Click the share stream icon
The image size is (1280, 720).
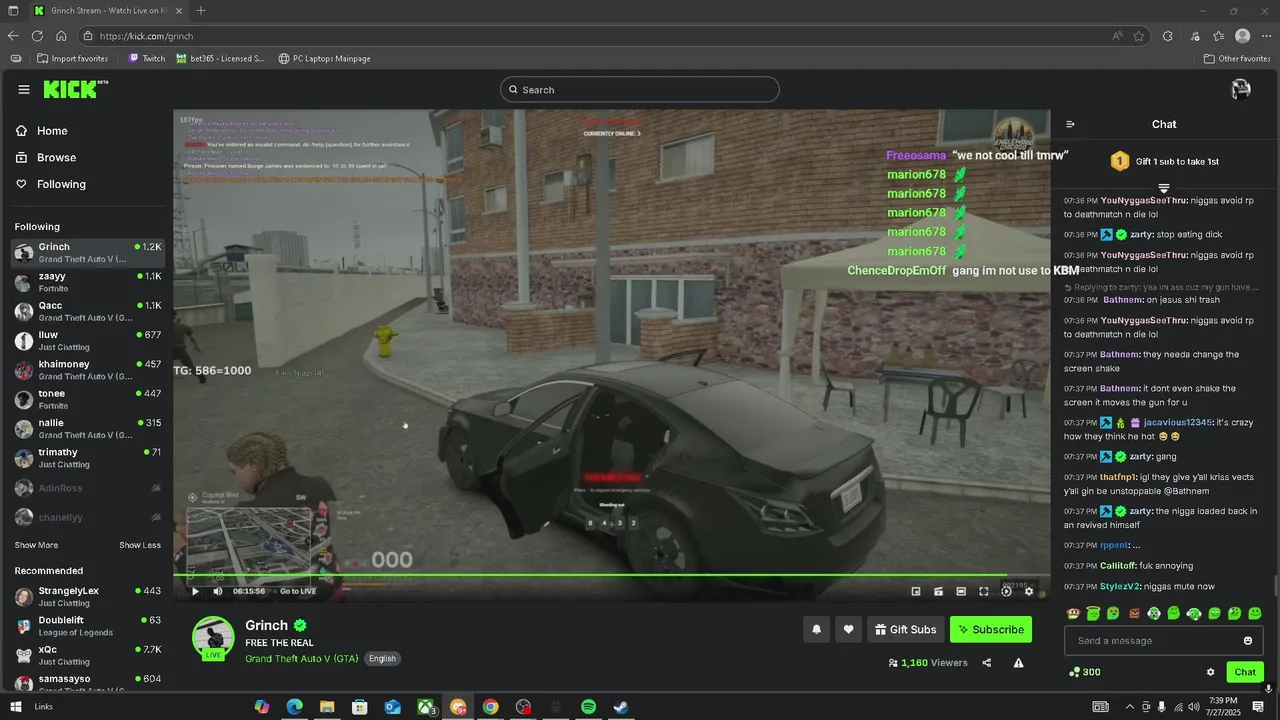[x=987, y=662]
